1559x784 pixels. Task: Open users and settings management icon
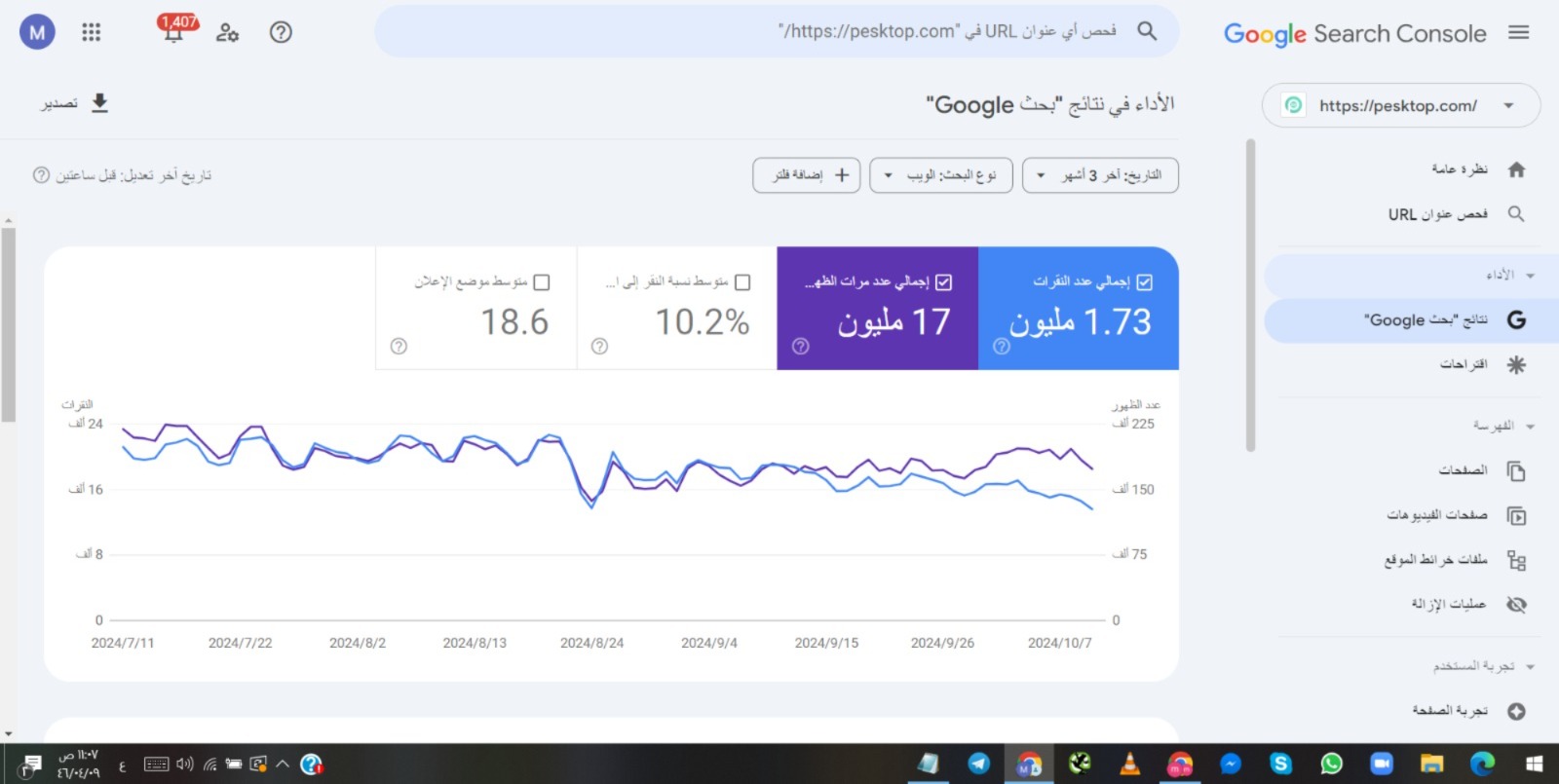click(227, 32)
